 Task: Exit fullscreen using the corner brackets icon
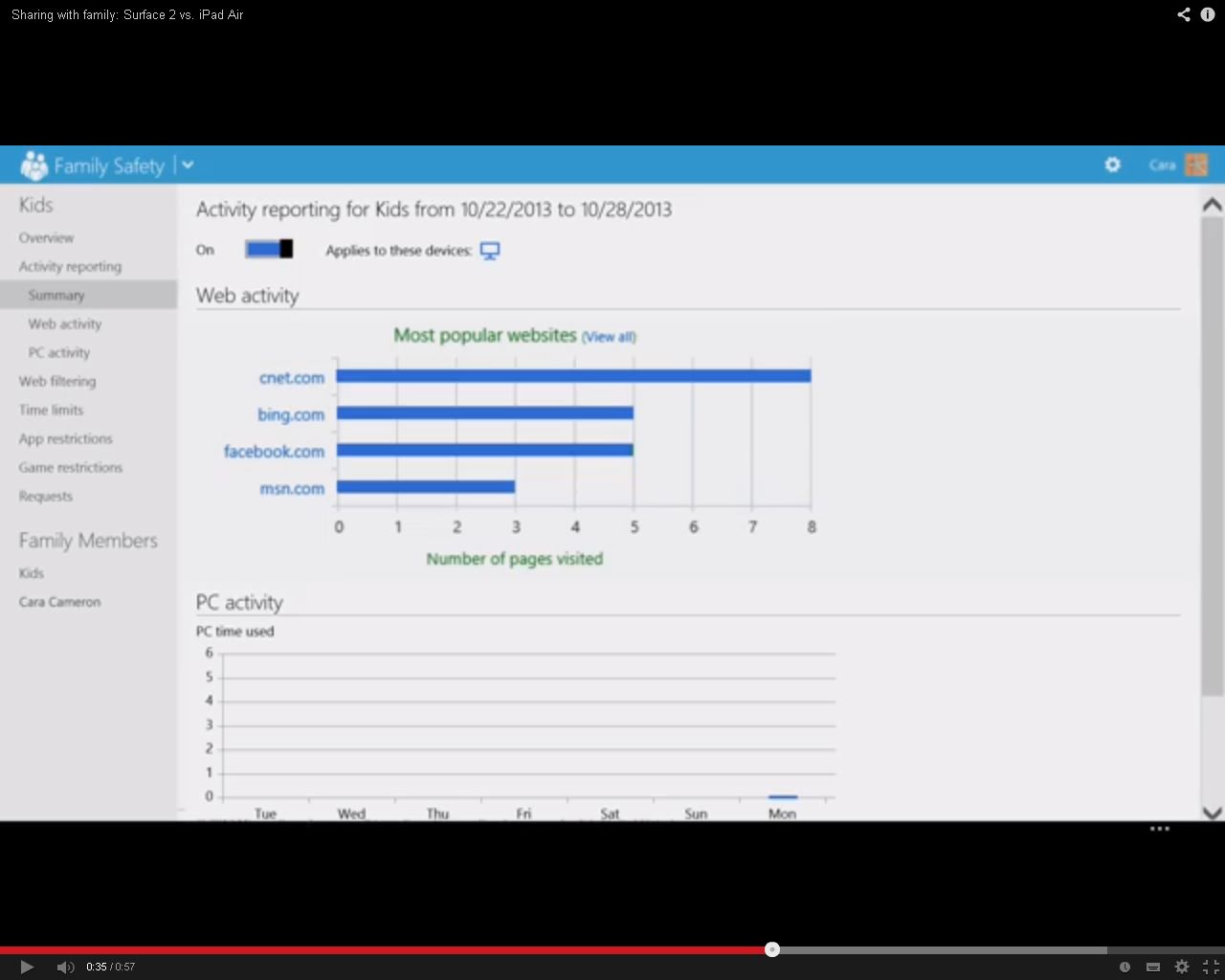pos(1211,967)
